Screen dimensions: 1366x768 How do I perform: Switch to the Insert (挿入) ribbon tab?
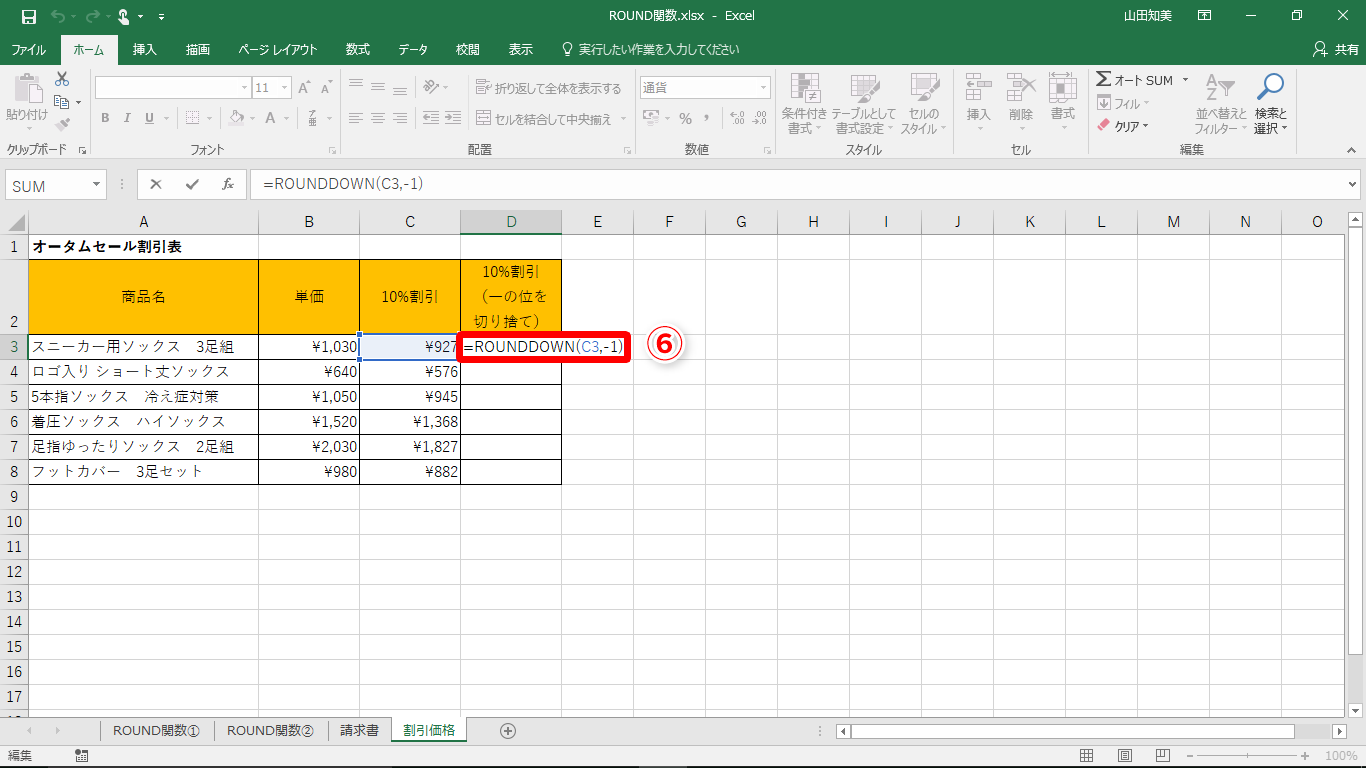(145, 49)
